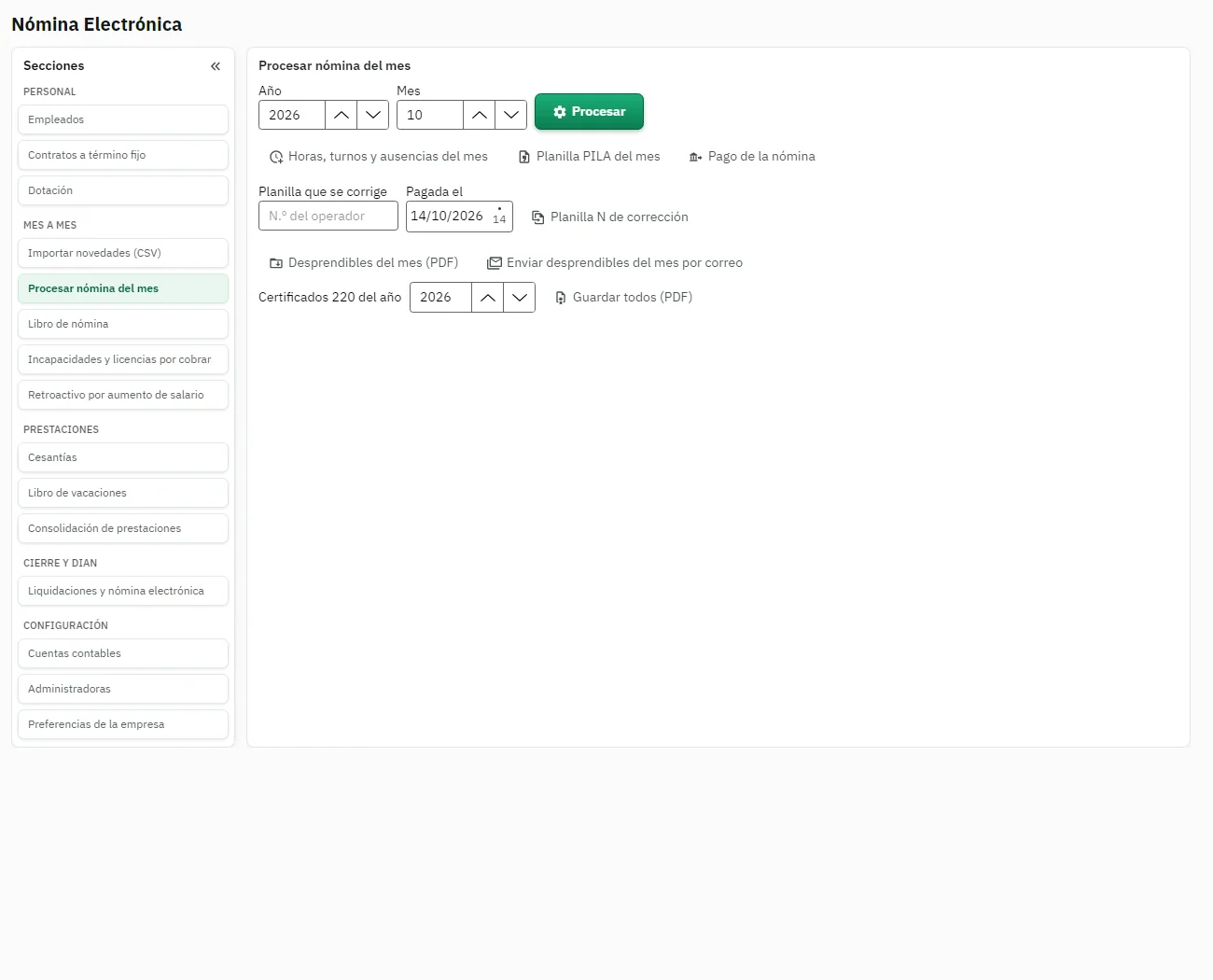Open Libro de vacaciones

coord(123,493)
